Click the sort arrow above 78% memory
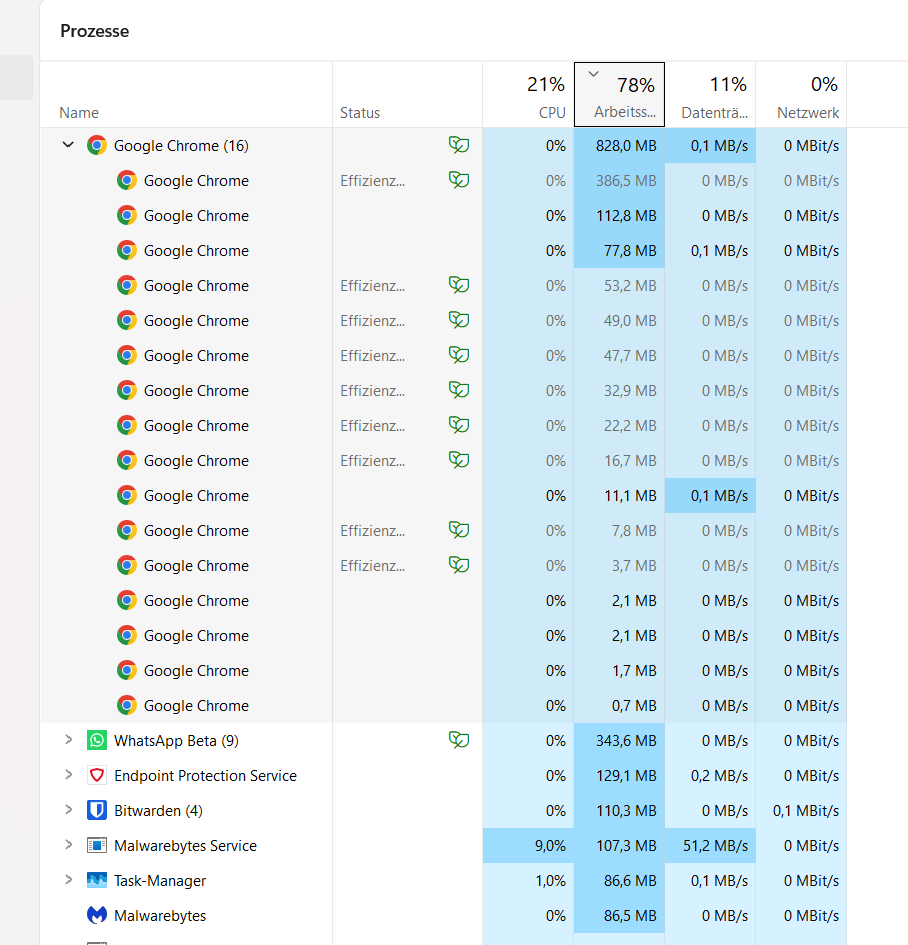This screenshot has height=945, width=908. [x=593, y=74]
